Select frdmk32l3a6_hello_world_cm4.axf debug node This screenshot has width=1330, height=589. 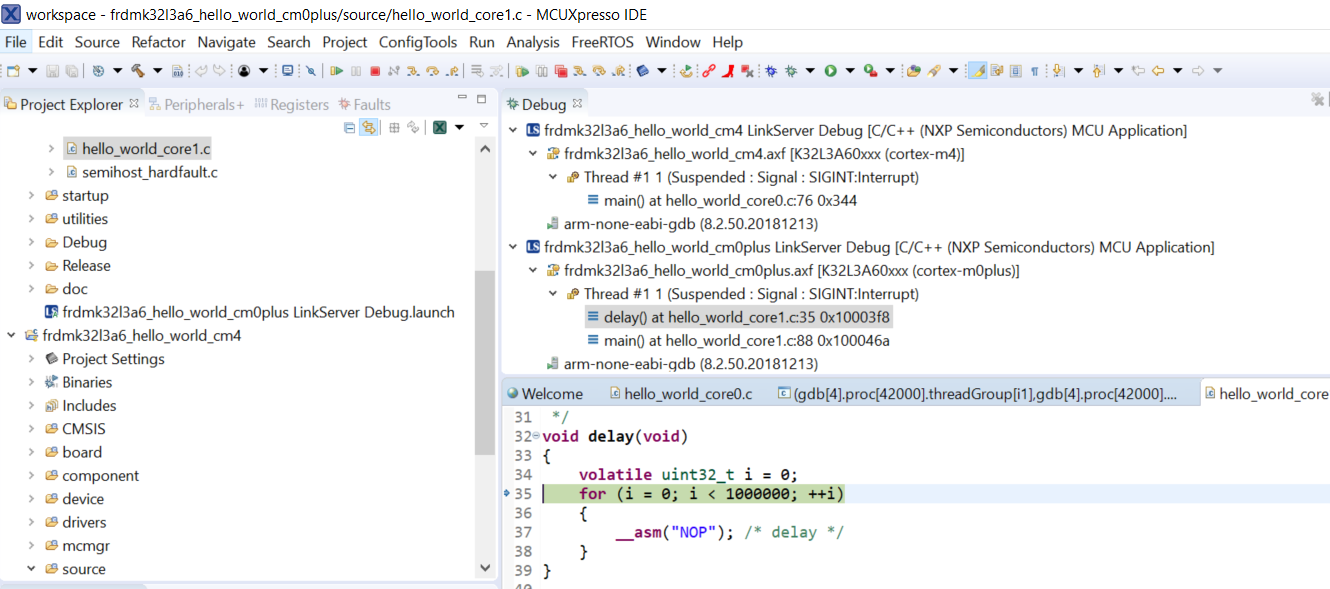pyautogui.click(x=755, y=154)
